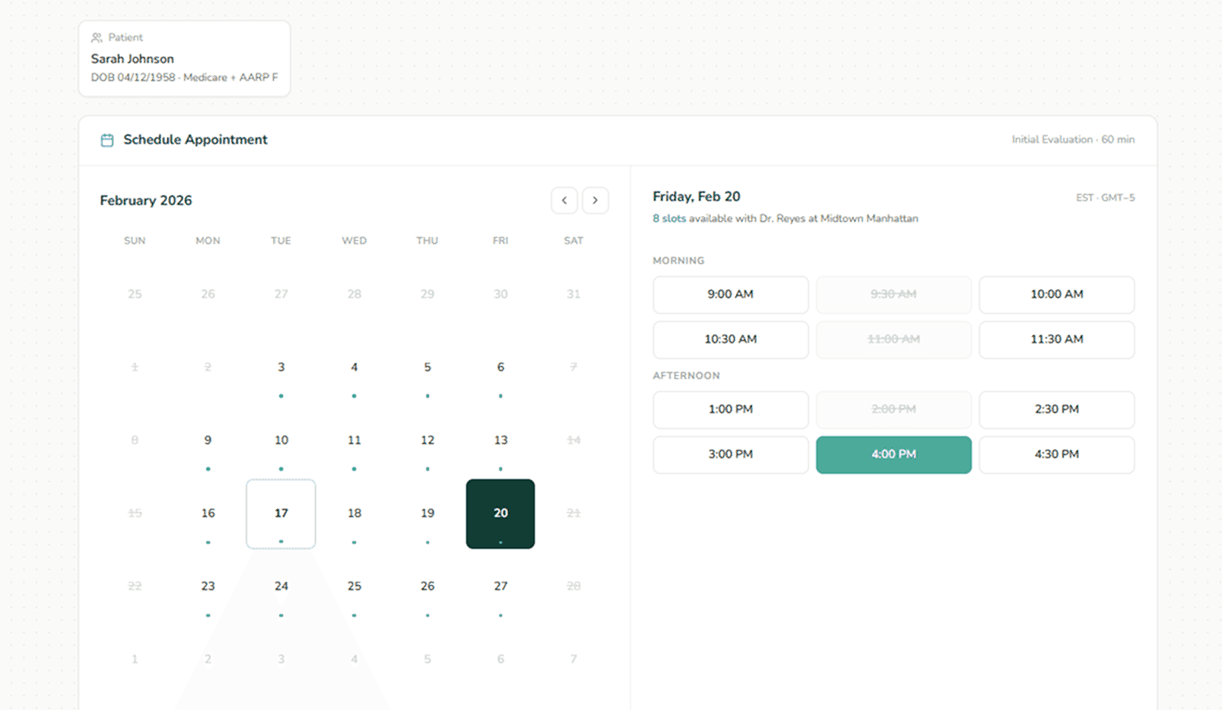Go to previous month with left chevron
1222x710 pixels.
pyautogui.click(x=564, y=200)
